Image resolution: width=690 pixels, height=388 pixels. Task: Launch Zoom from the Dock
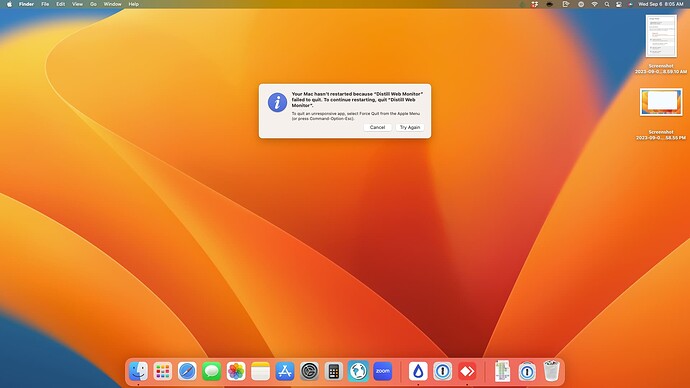[x=383, y=371]
